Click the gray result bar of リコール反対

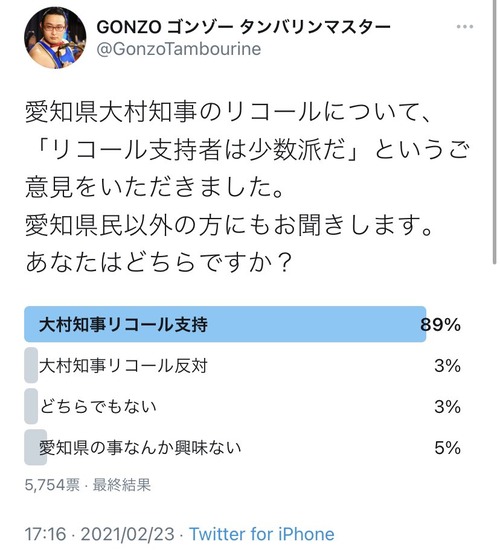[31, 365]
